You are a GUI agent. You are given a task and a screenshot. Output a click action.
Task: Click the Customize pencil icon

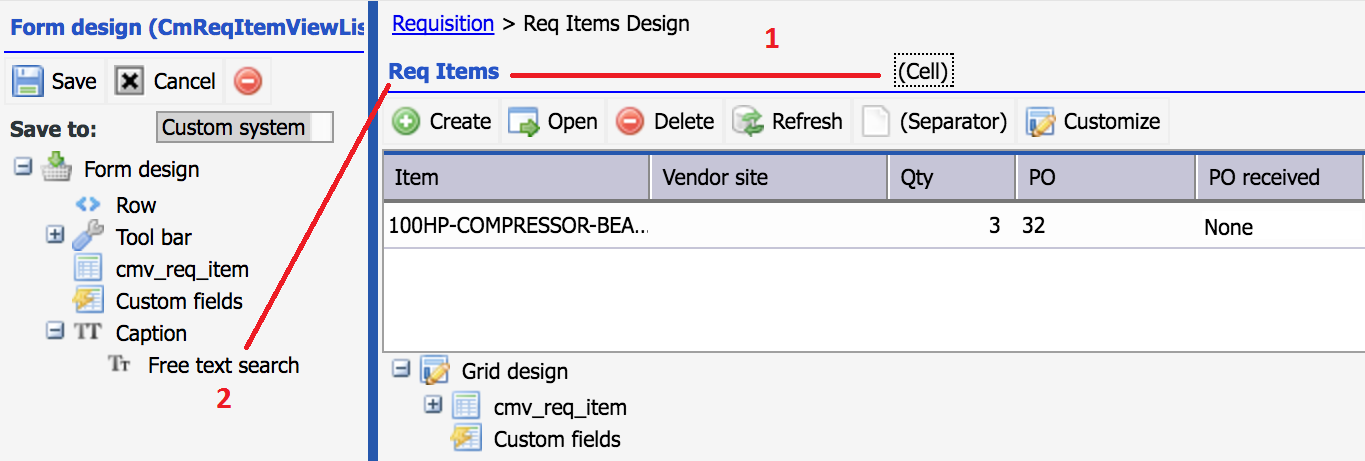click(1040, 122)
